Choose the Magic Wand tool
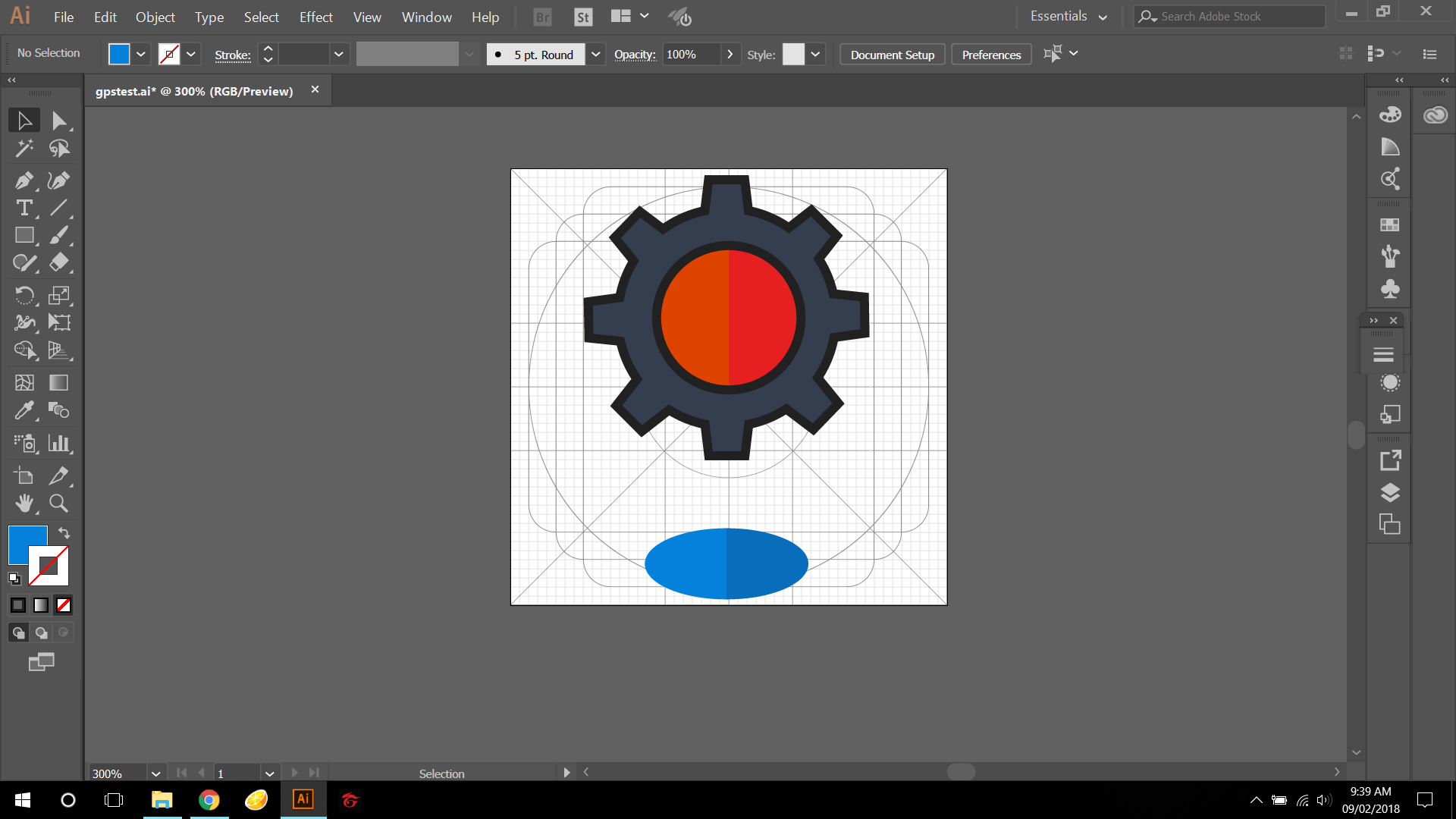This screenshot has height=819, width=1456. tap(24, 148)
